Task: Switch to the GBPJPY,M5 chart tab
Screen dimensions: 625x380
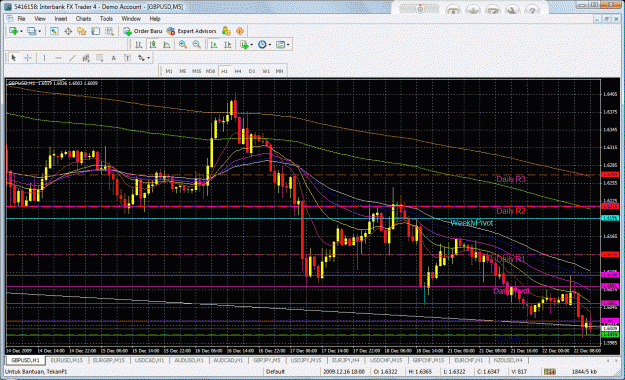Action: (267, 360)
